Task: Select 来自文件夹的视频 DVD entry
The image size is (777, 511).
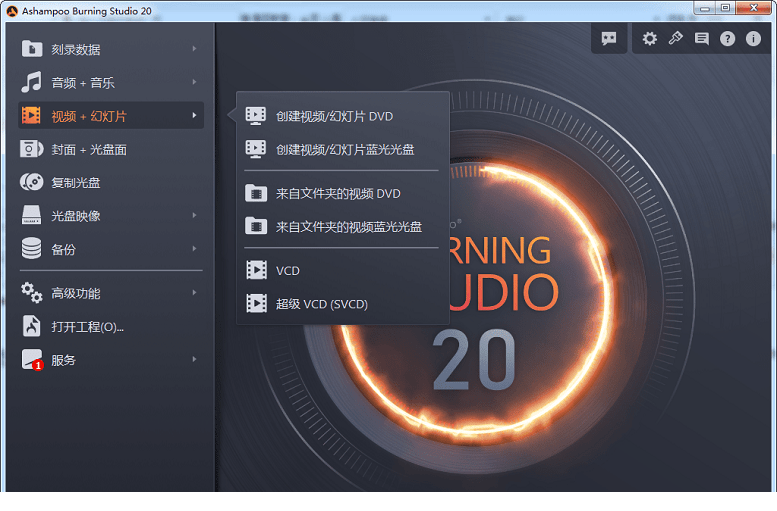Action: (x=338, y=193)
